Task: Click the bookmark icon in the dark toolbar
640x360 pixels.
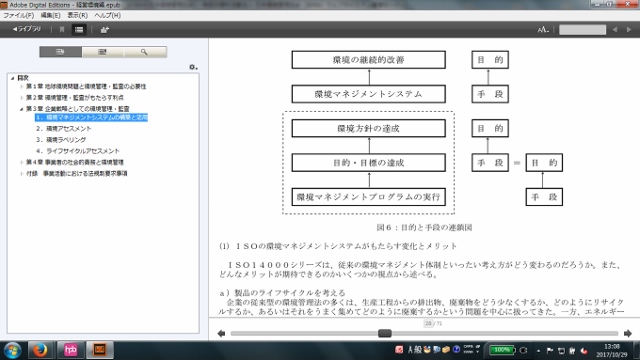Action: point(62,29)
